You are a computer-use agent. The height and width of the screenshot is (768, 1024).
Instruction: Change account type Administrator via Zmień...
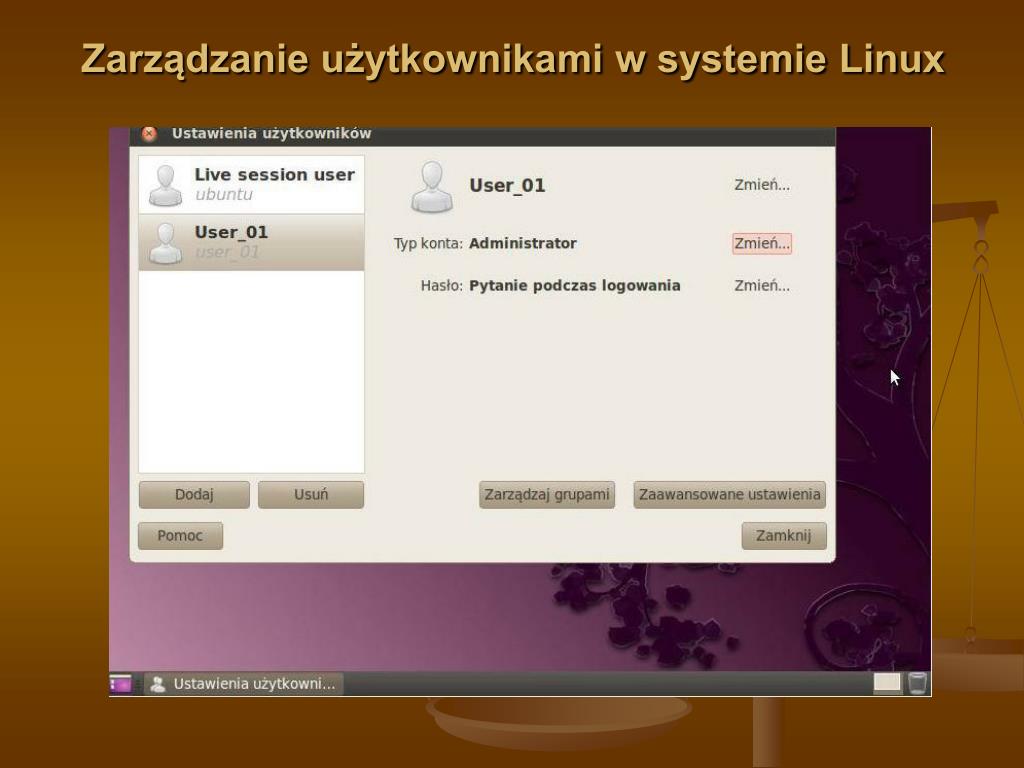point(761,244)
